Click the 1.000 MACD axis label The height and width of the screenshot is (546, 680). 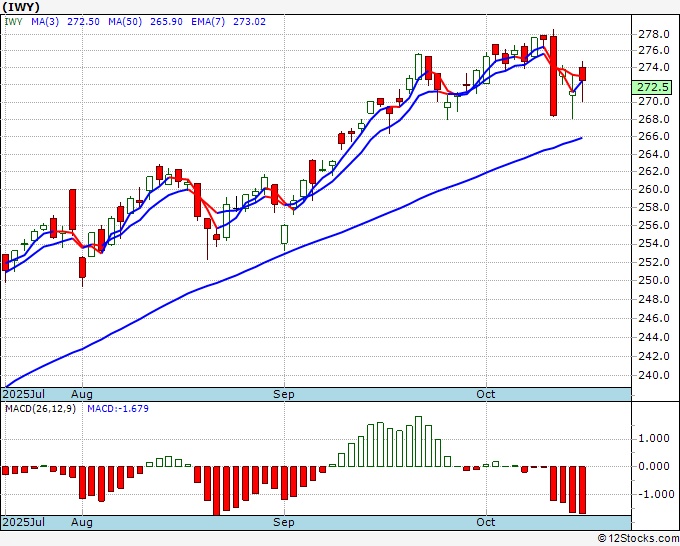654,438
